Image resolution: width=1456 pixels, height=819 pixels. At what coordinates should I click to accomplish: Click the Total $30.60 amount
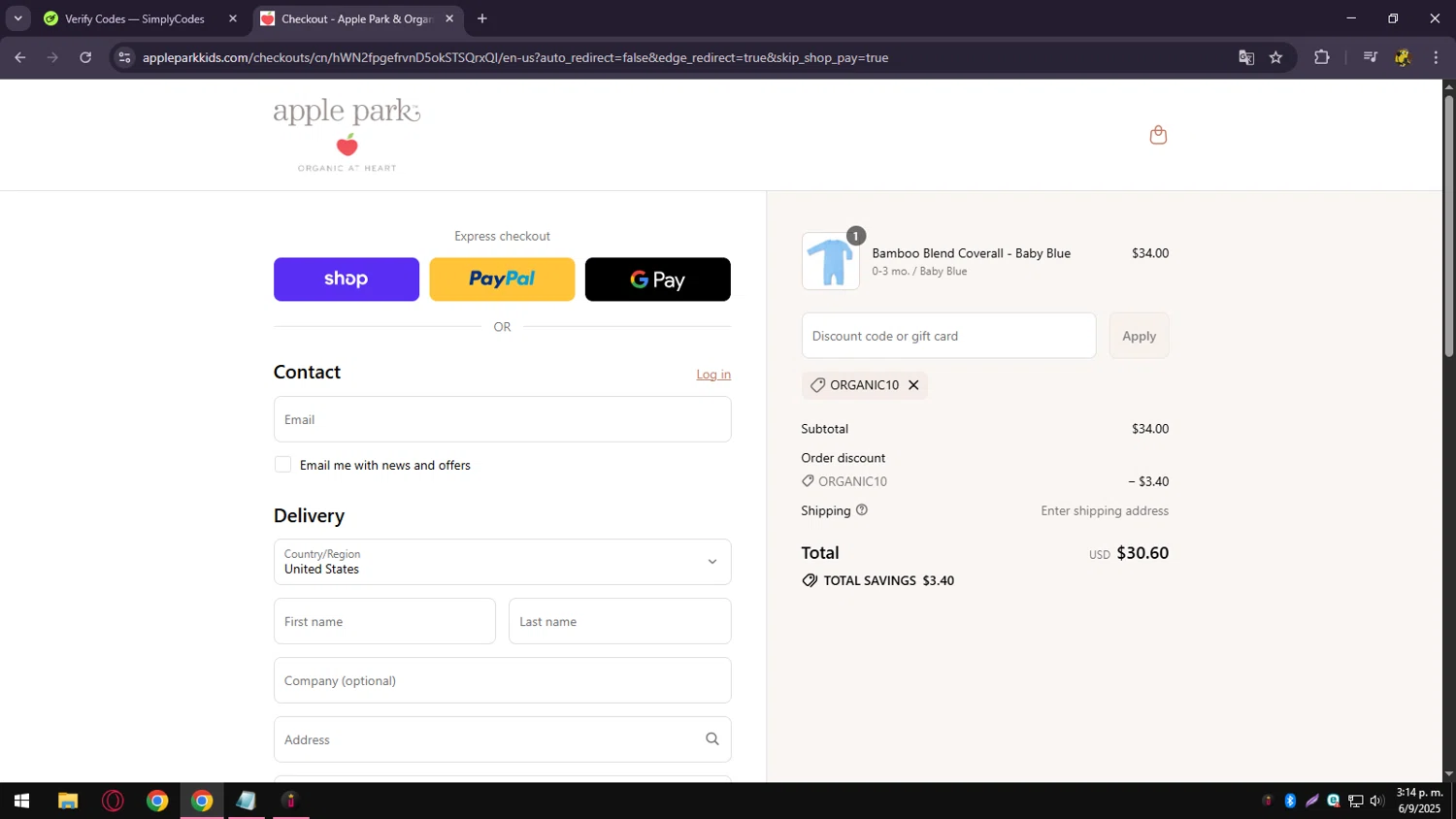pos(1142,553)
